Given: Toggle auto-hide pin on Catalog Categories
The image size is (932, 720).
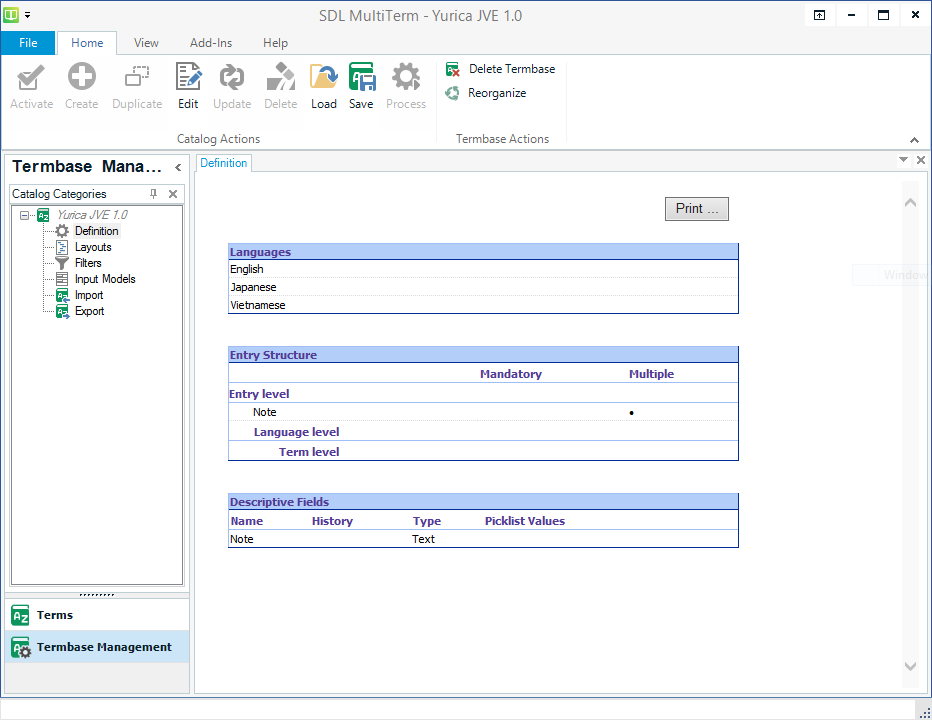Looking at the screenshot, I should tap(153, 194).
